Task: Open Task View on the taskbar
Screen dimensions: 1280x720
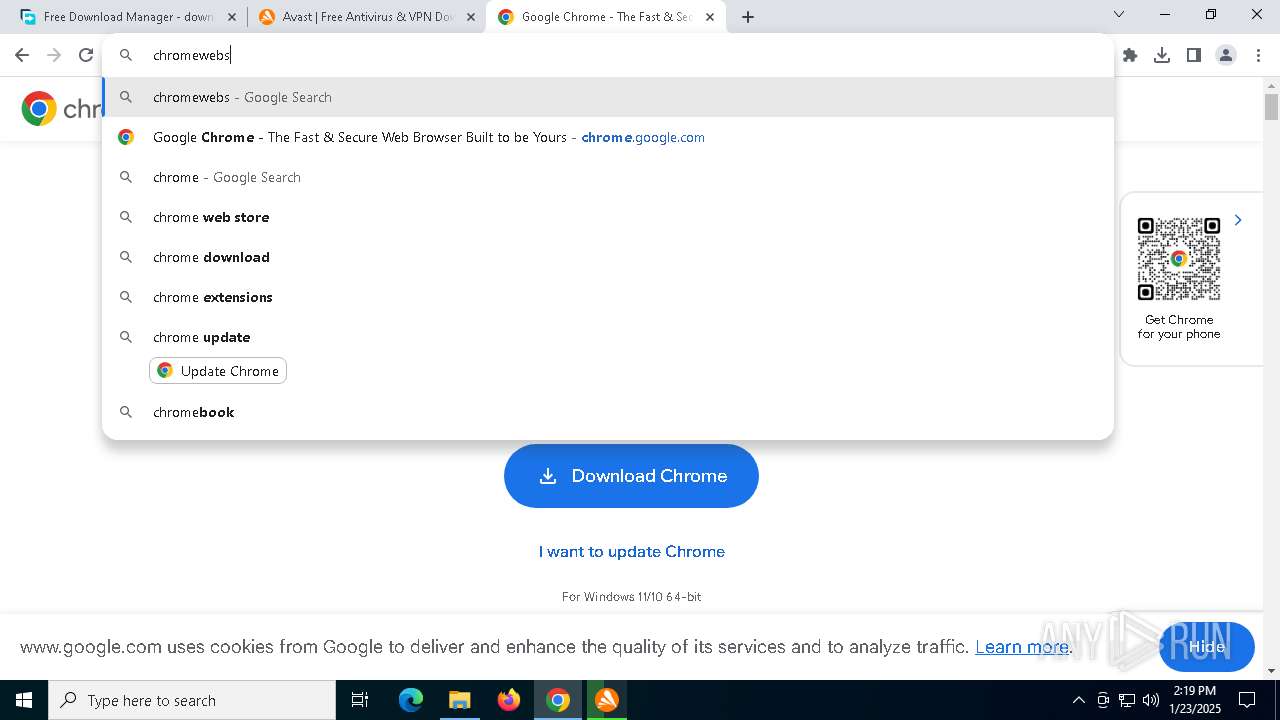Action: pyautogui.click(x=360, y=700)
